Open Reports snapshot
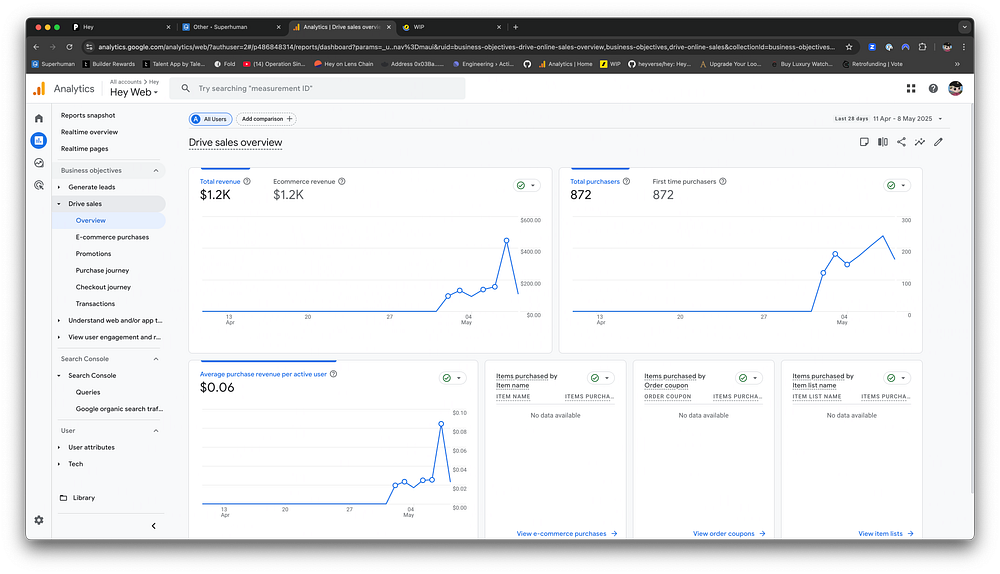The width and height of the screenshot is (1000, 574). coord(88,115)
